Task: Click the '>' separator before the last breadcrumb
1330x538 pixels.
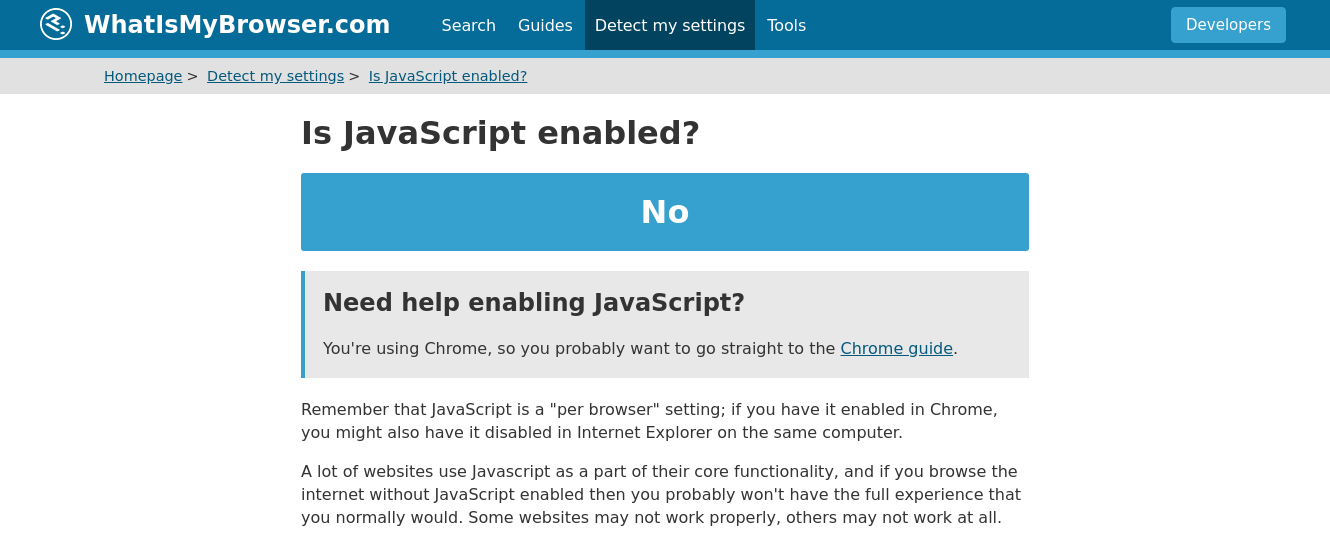Action: click(x=354, y=76)
